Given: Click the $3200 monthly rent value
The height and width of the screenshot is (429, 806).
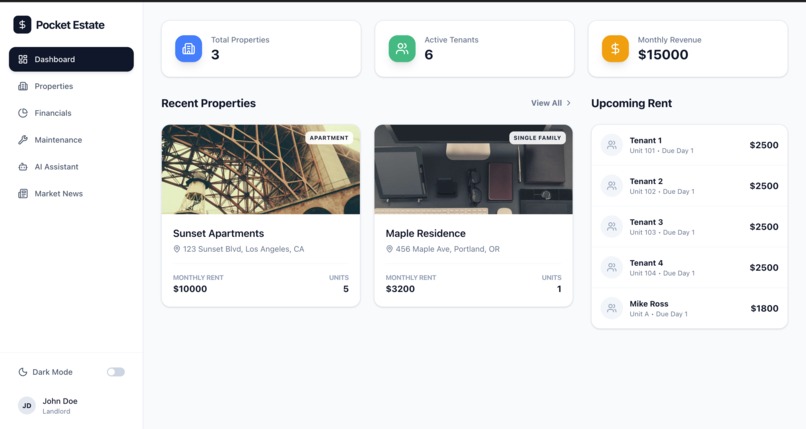Looking at the screenshot, I should [400, 289].
